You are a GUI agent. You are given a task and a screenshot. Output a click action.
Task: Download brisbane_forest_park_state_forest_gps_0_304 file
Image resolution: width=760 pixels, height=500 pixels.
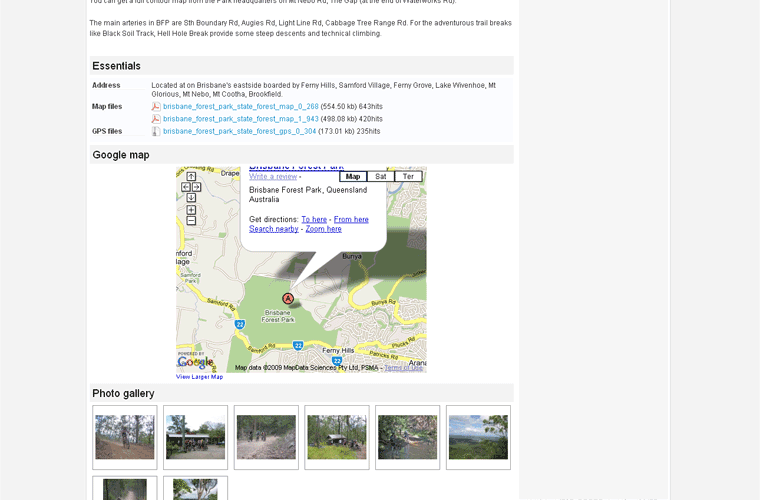coord(239,131)
